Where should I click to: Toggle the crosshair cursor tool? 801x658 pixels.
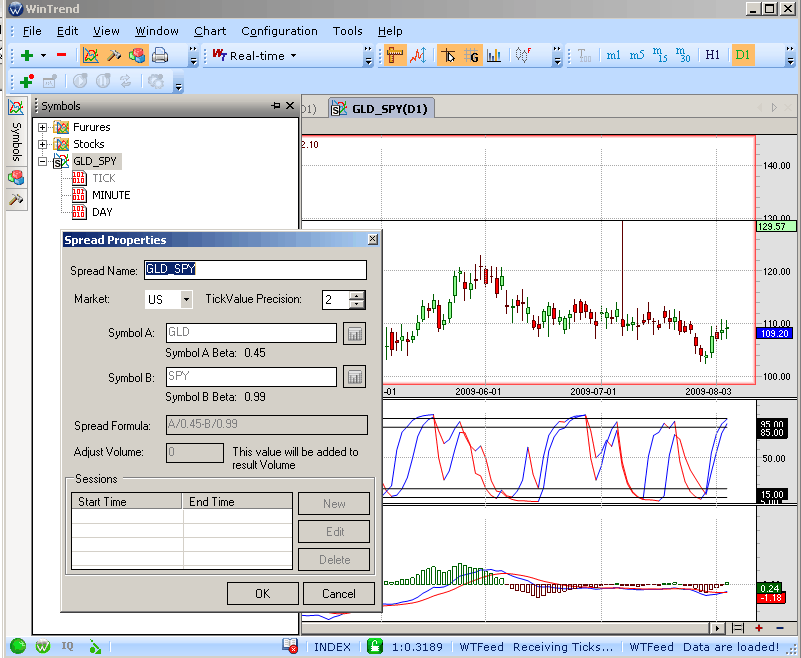449,55
